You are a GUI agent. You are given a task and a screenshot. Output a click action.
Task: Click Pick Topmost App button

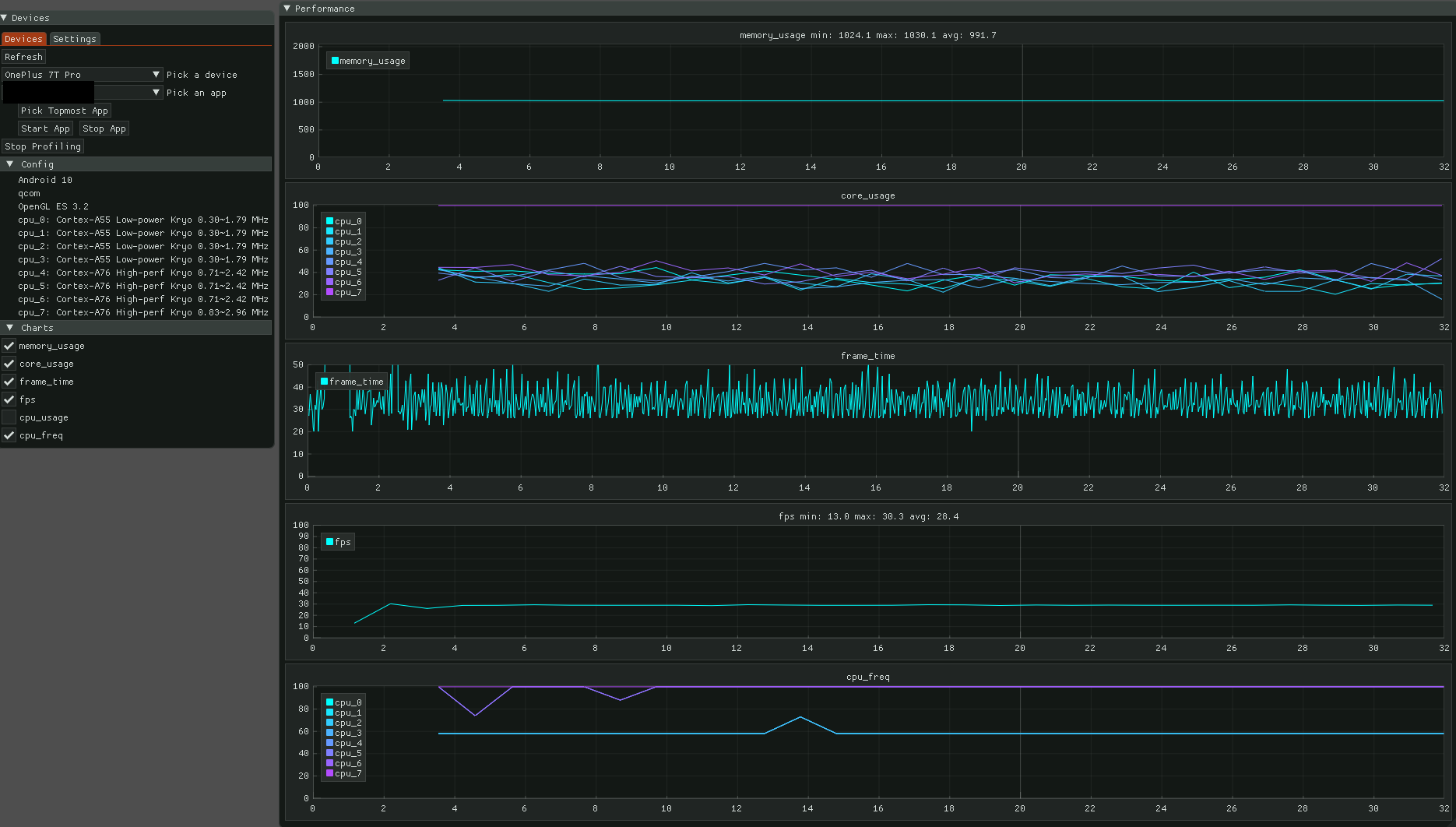coord(65,111)
